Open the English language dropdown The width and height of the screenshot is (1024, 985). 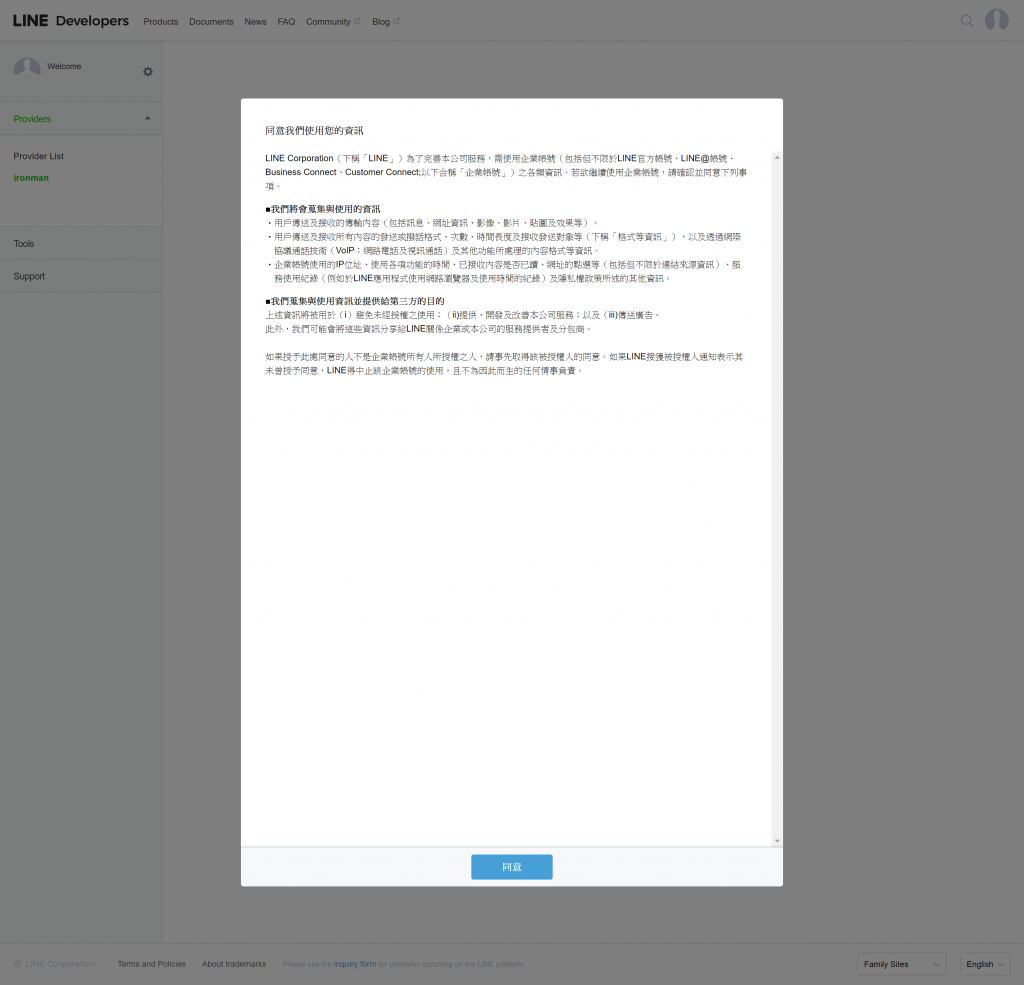coord(985,964)
